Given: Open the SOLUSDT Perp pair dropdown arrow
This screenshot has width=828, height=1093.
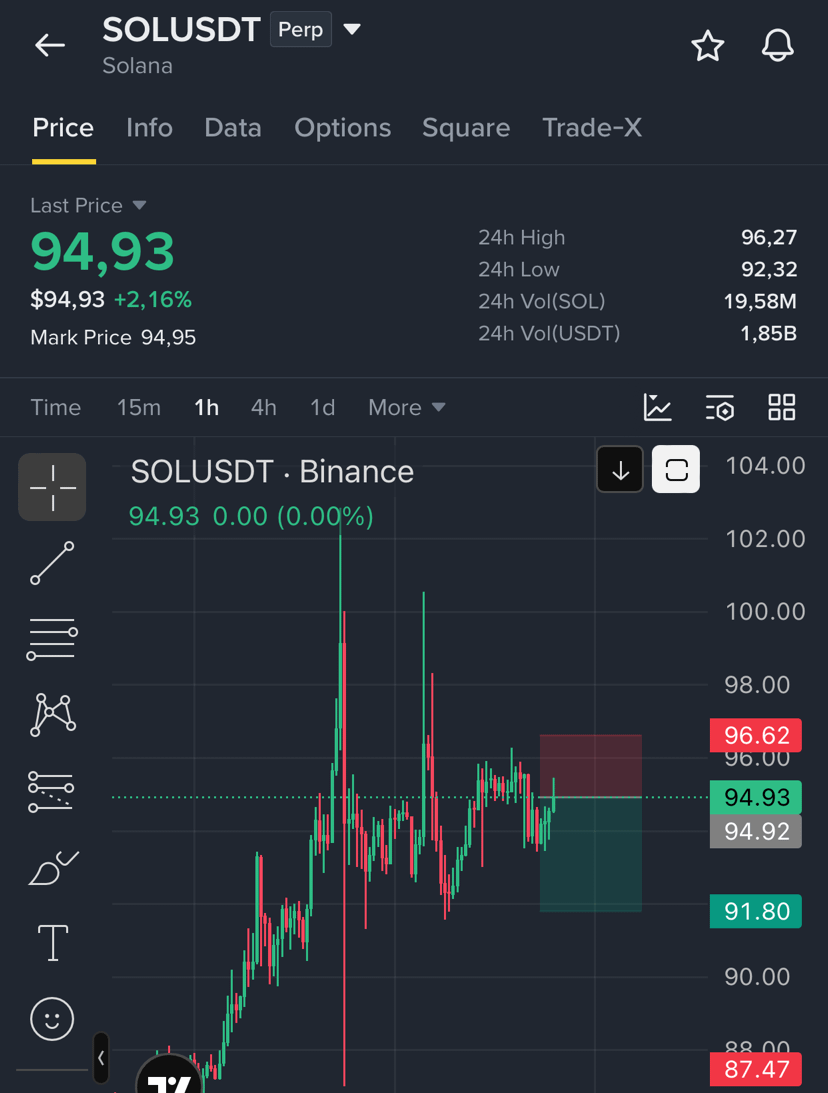Looking at the screenshot, I should [x=352, y=29].
